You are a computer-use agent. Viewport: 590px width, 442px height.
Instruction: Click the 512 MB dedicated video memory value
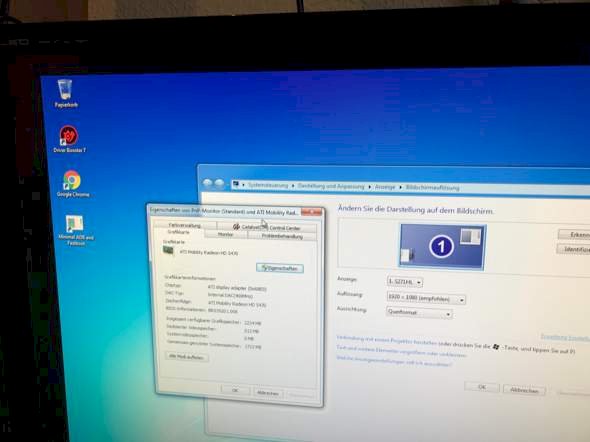[x=251, y=331]
